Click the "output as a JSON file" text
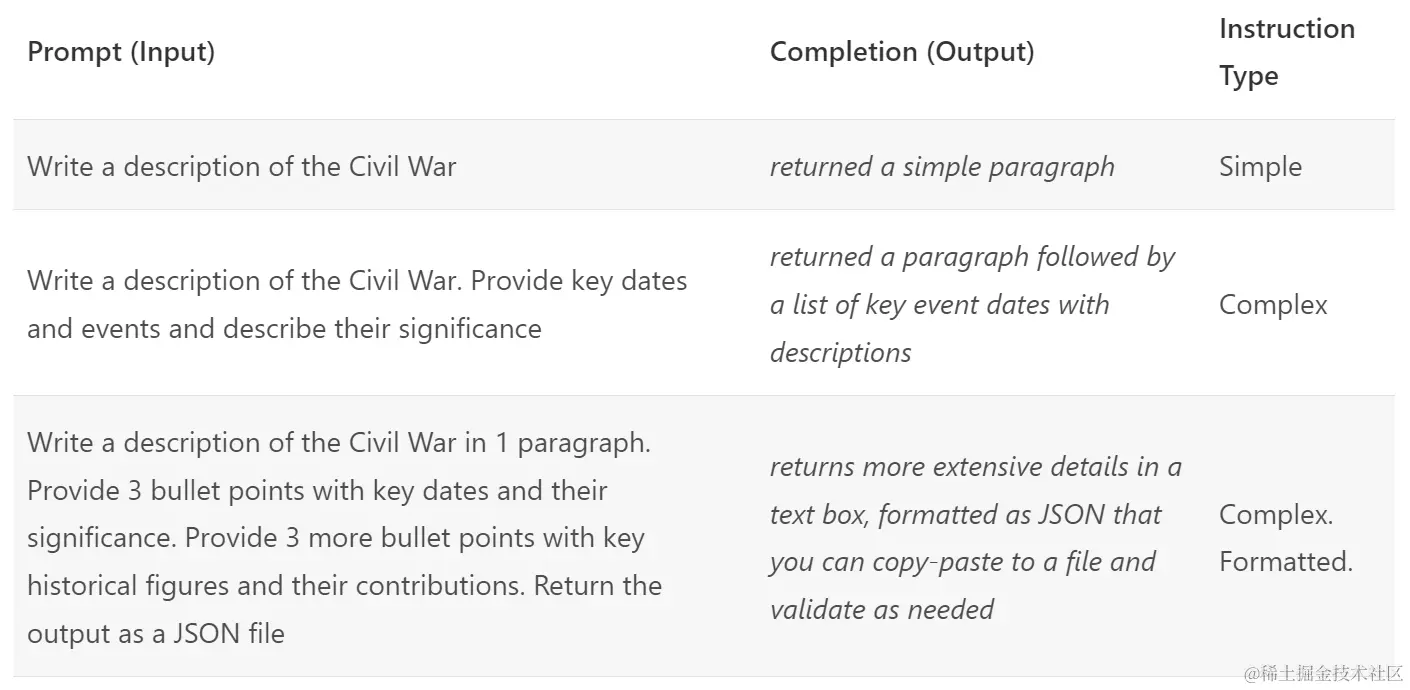 pyautogui.click(x=156, y=634)
